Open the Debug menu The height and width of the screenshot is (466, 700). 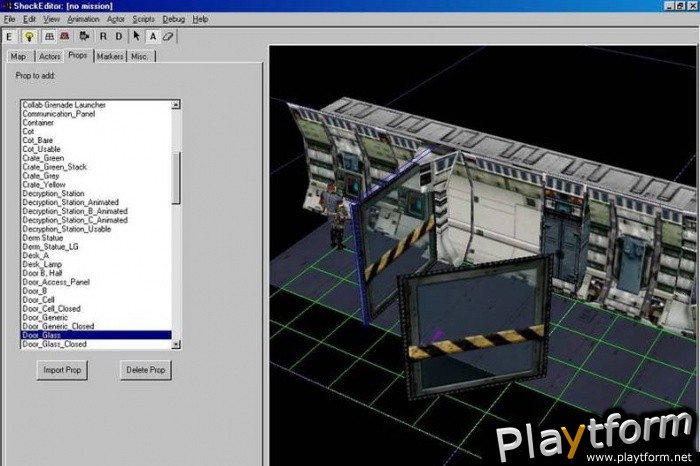coord(174,19)
